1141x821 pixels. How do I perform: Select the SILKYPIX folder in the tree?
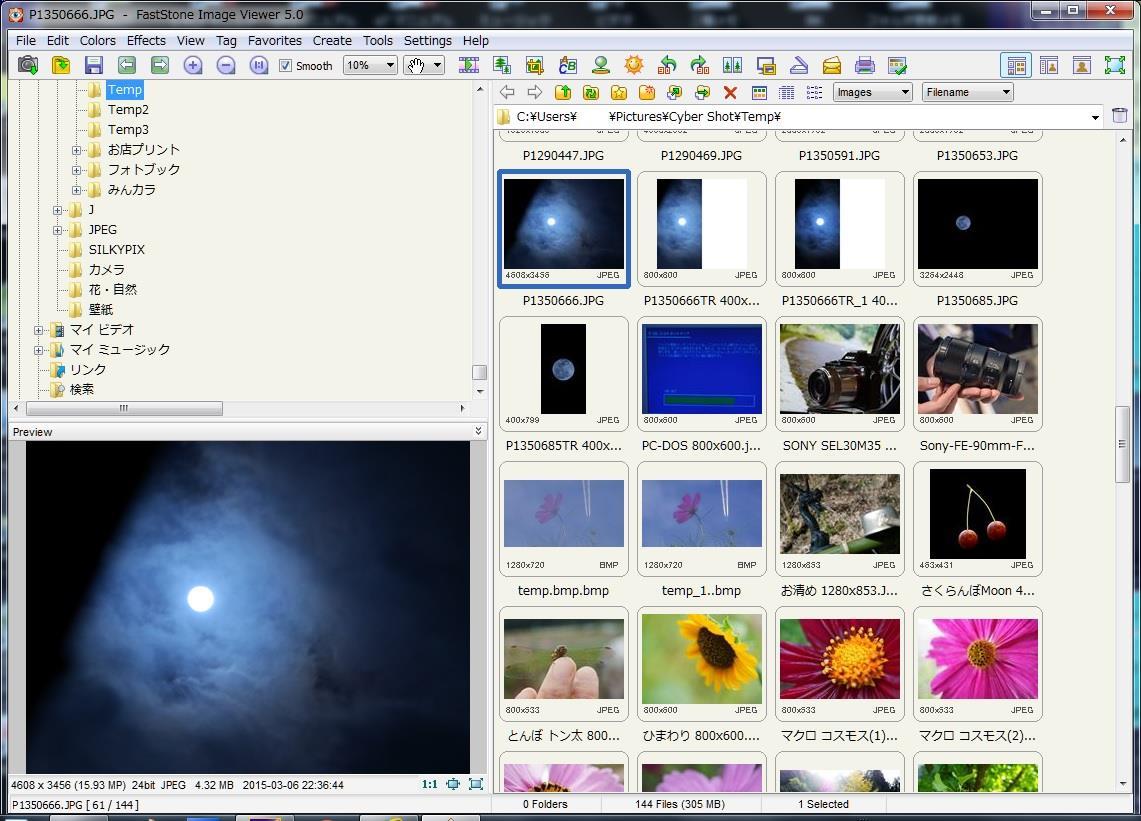(x=116, y=250)
